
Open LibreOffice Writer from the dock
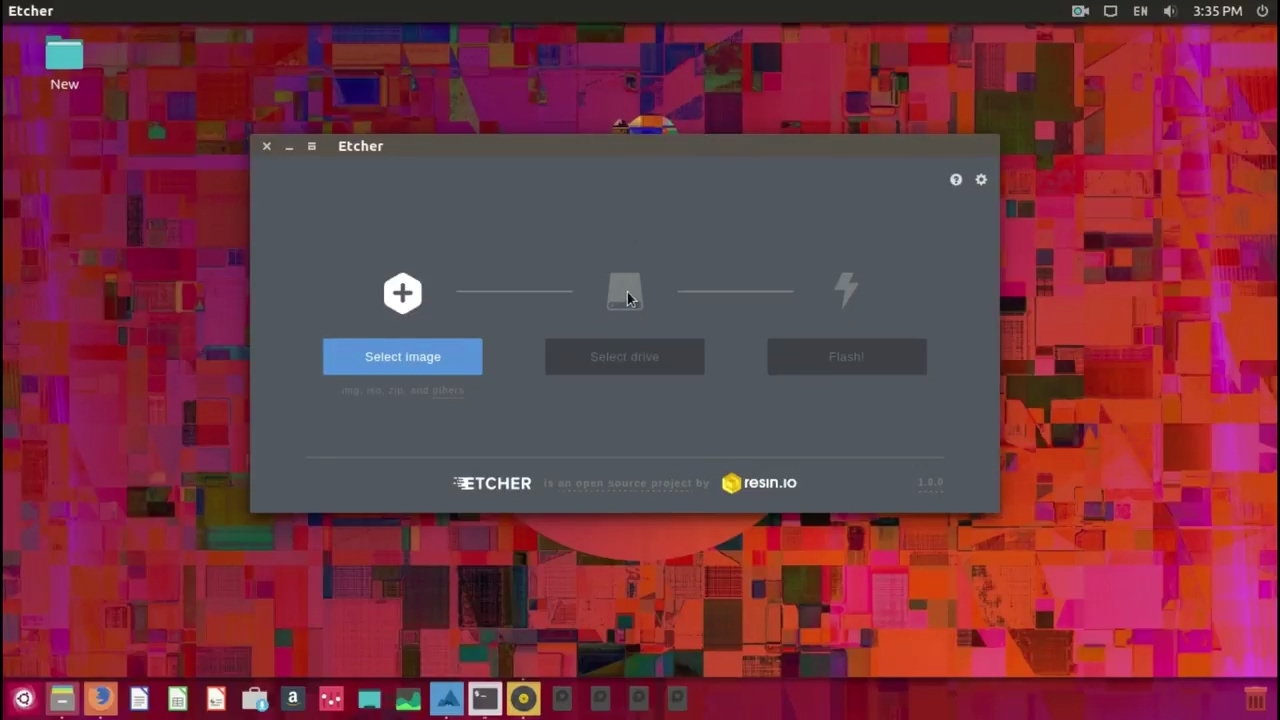[x=139, y=699]
